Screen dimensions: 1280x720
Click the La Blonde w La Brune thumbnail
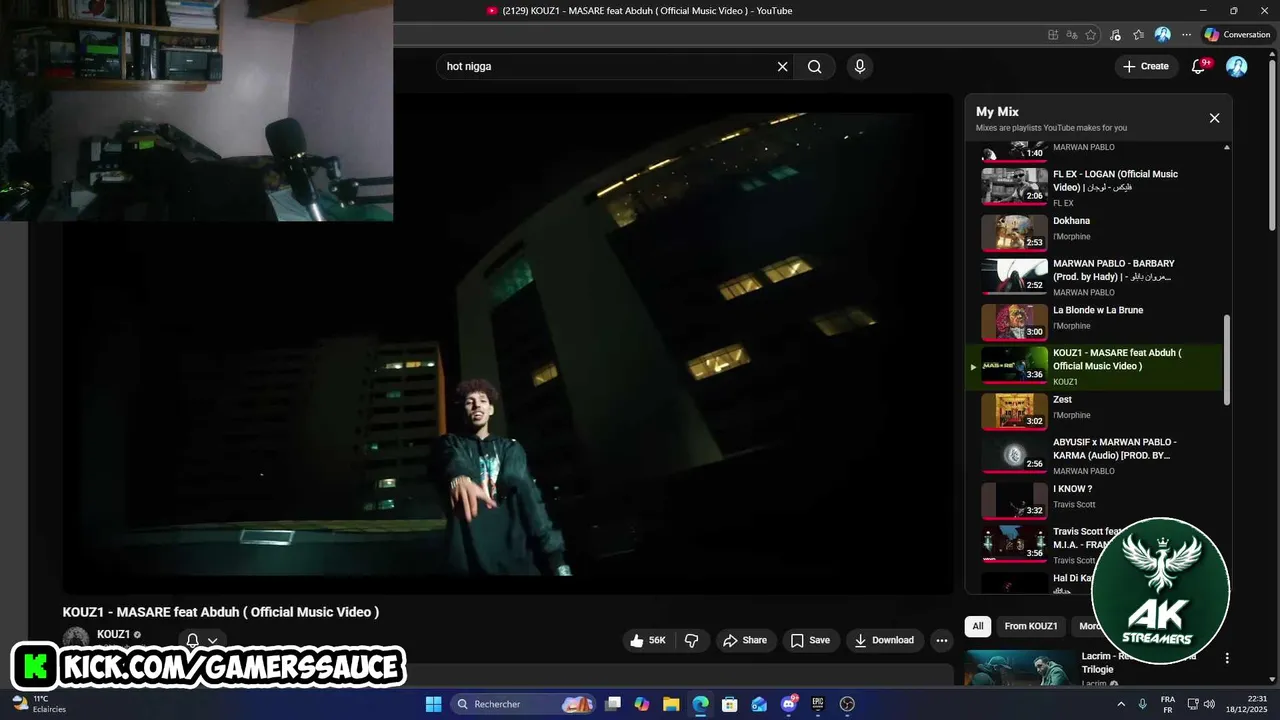[x=1014, y=322]
